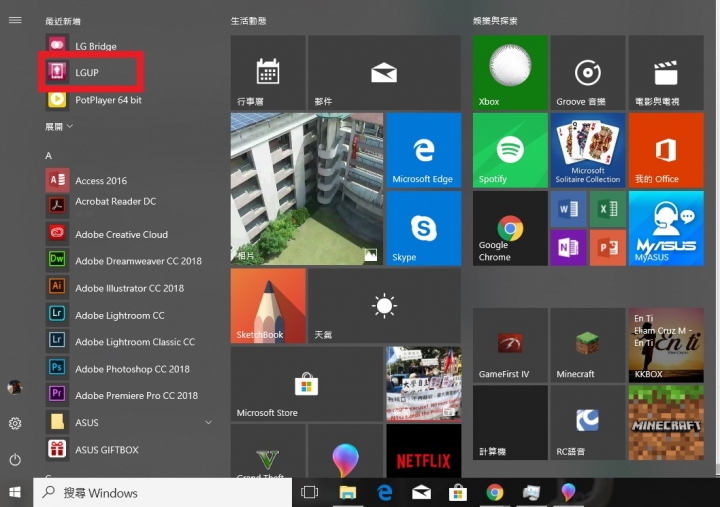Screen dimensions: 720x507
Task: Launch the Minecraft cube tile
Action: pos(588,345)
